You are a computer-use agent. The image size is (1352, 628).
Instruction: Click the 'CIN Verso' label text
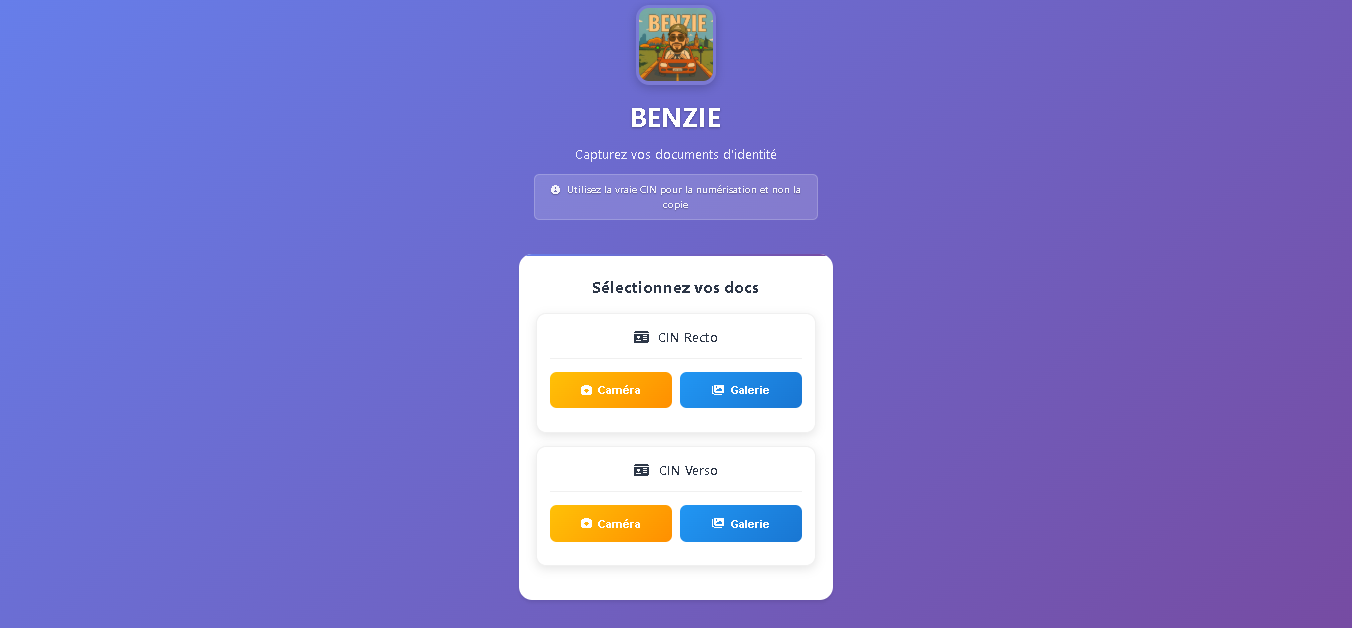pyautogui.click(x=688, y=470)
